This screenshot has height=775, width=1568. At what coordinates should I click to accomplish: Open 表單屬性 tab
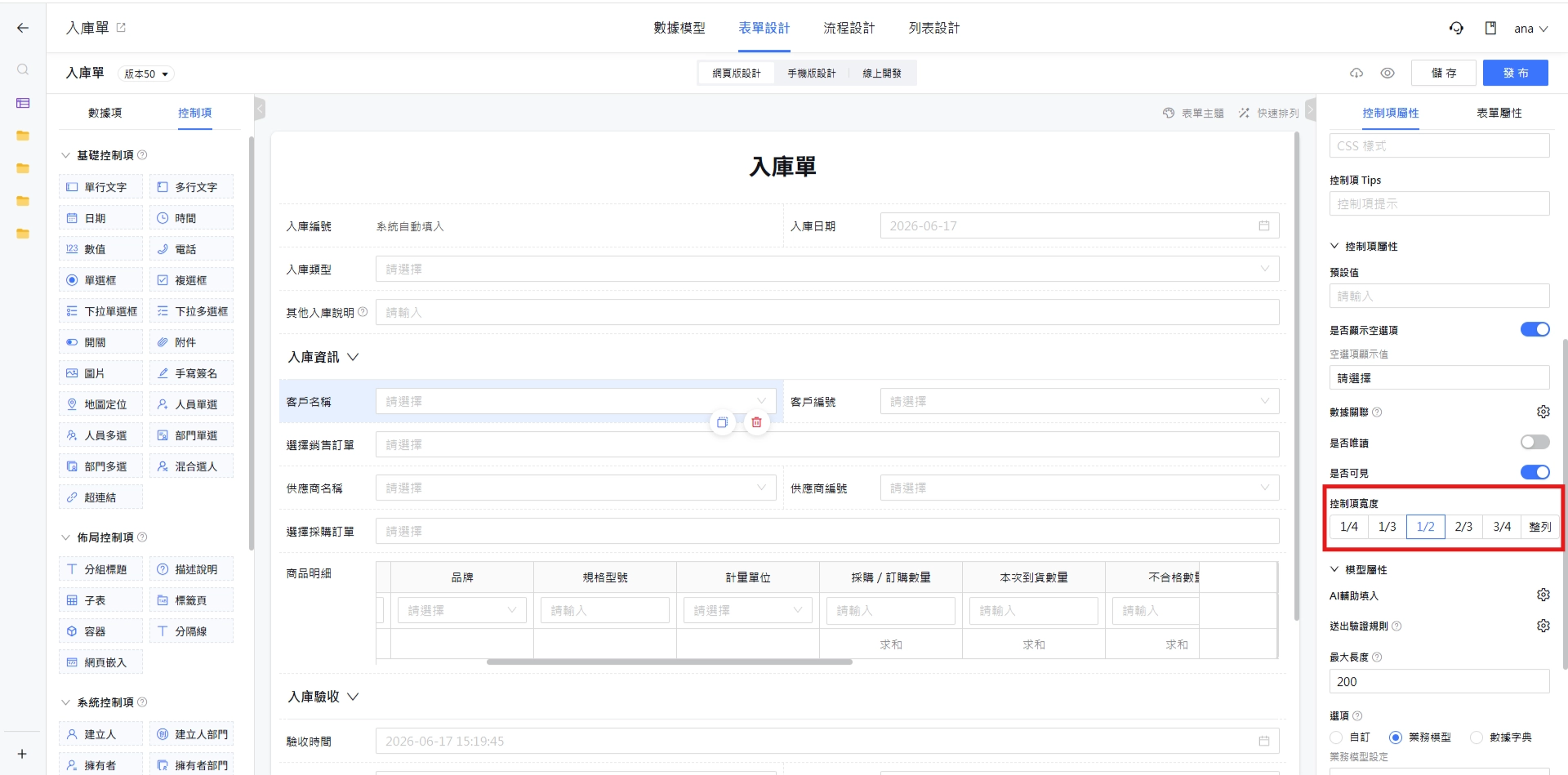click(1499, 113)
